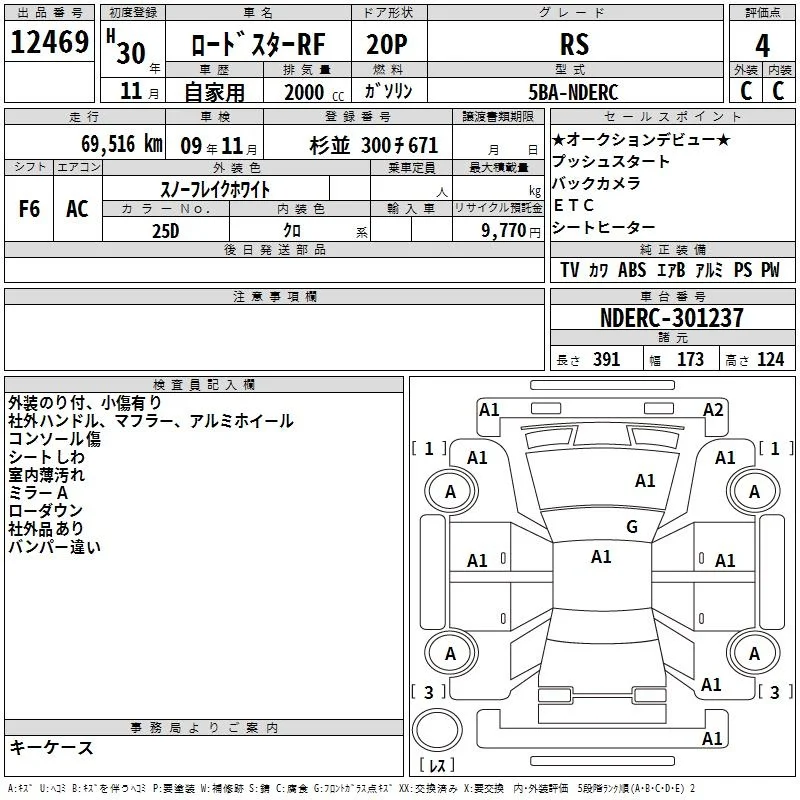Click the grade value RS
800x800 pixels.
pyautogui.click(x=574, y=44)
